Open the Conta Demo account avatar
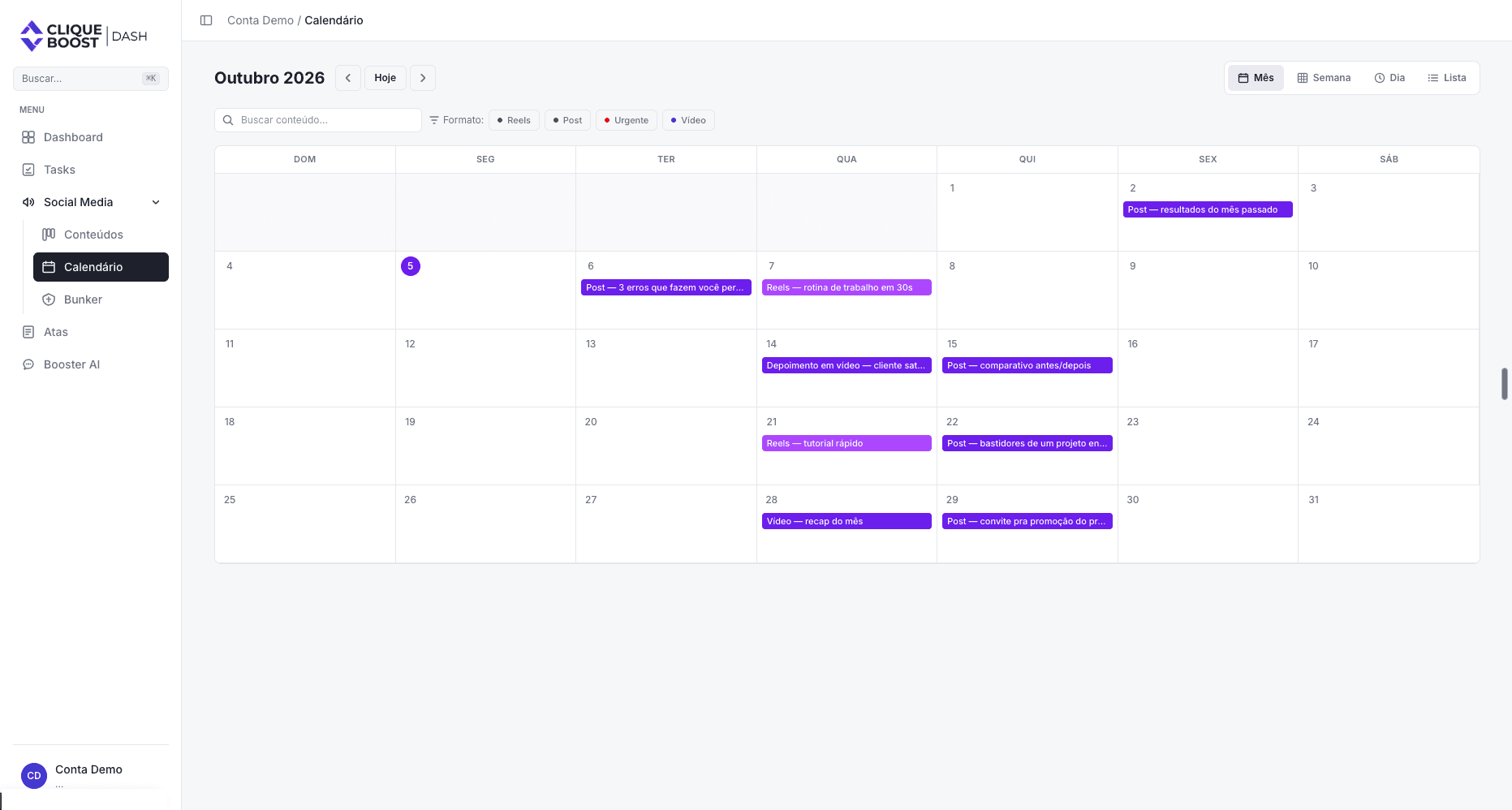Screen dimensions: 1512x810 click(x=34, y=776)
